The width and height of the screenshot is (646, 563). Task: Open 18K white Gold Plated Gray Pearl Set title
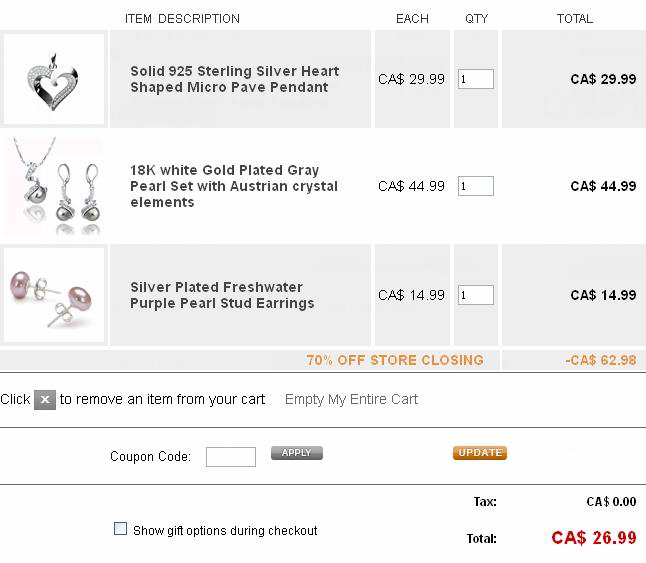tap(234, 186)
